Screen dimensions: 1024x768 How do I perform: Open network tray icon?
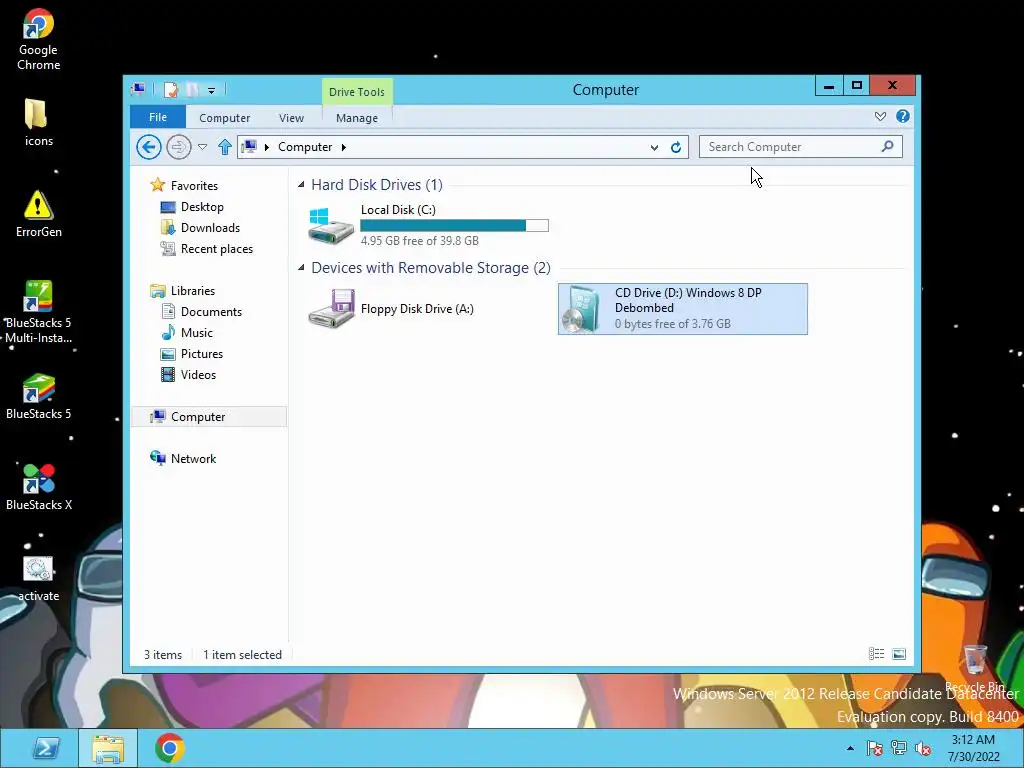(899, 748)
